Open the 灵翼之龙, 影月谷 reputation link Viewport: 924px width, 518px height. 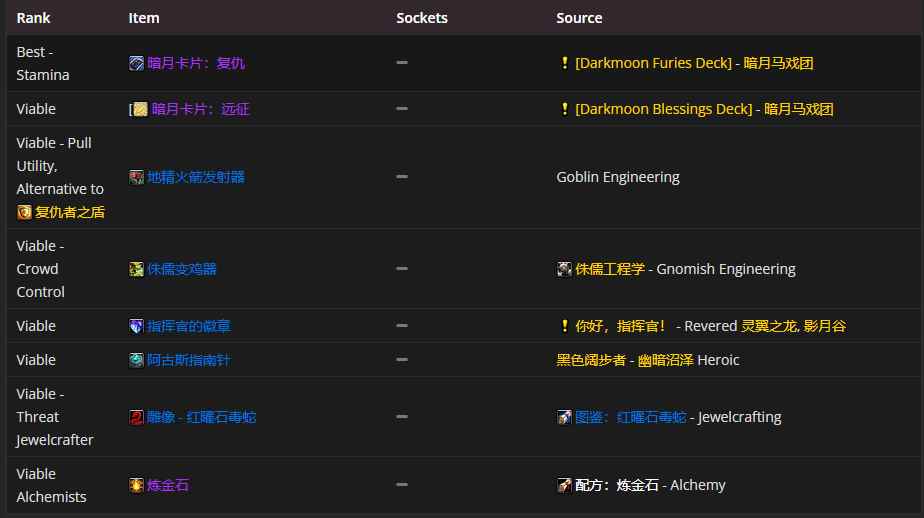793,326
